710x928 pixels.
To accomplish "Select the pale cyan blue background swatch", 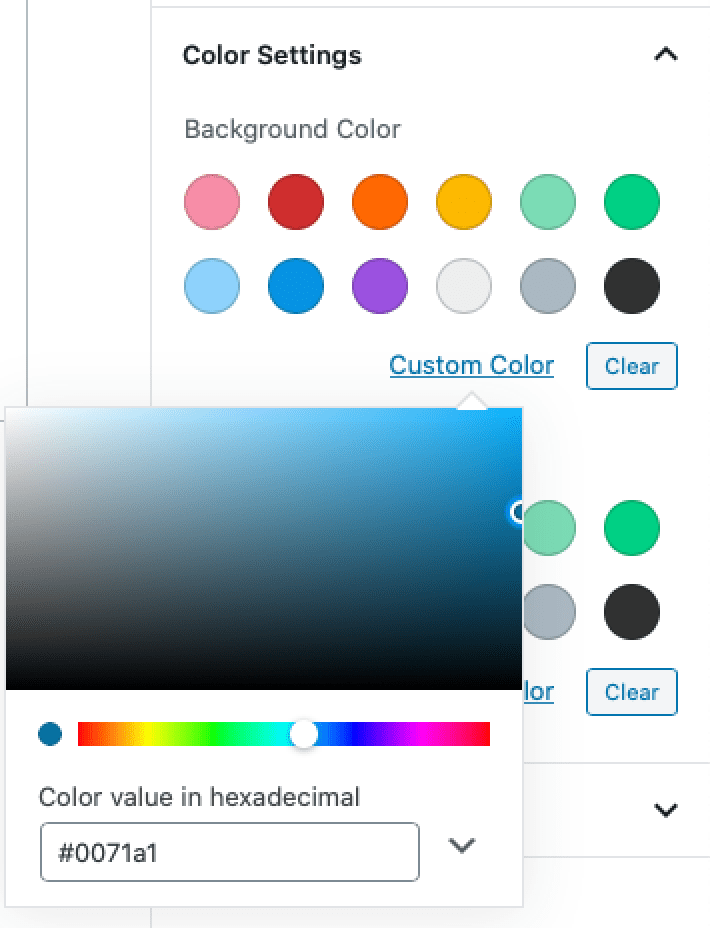I will point(212,286).
